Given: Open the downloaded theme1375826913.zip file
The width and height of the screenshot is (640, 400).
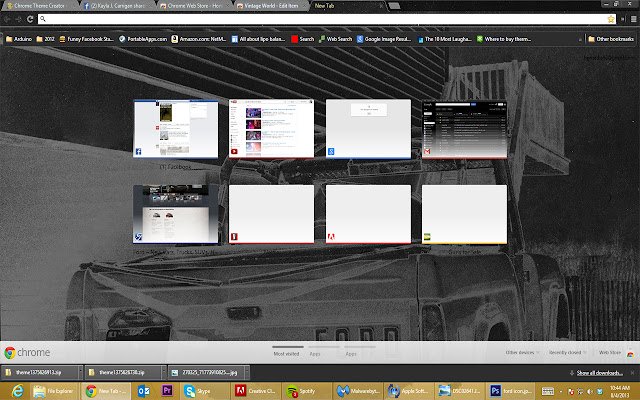Looking at the screenshot, I should click(x=40, y=372).
